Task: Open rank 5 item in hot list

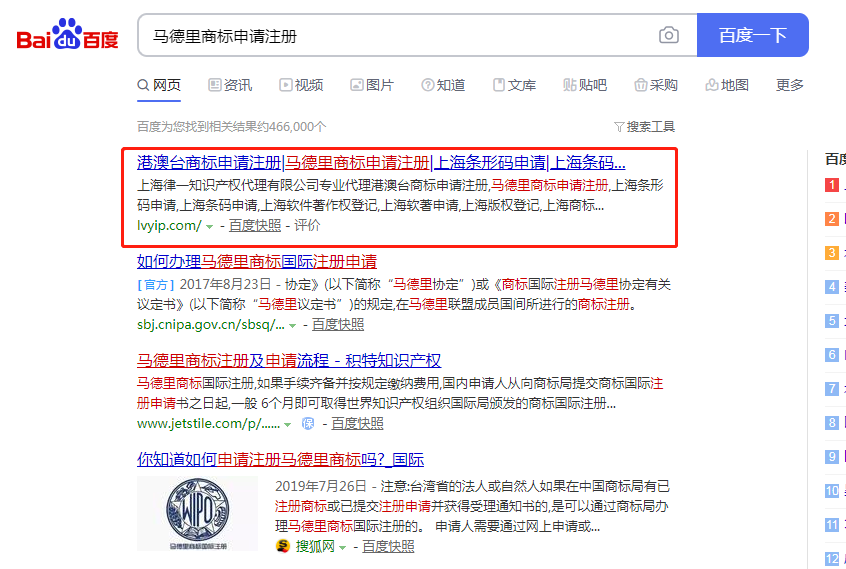Action: (x=832, y=321)
